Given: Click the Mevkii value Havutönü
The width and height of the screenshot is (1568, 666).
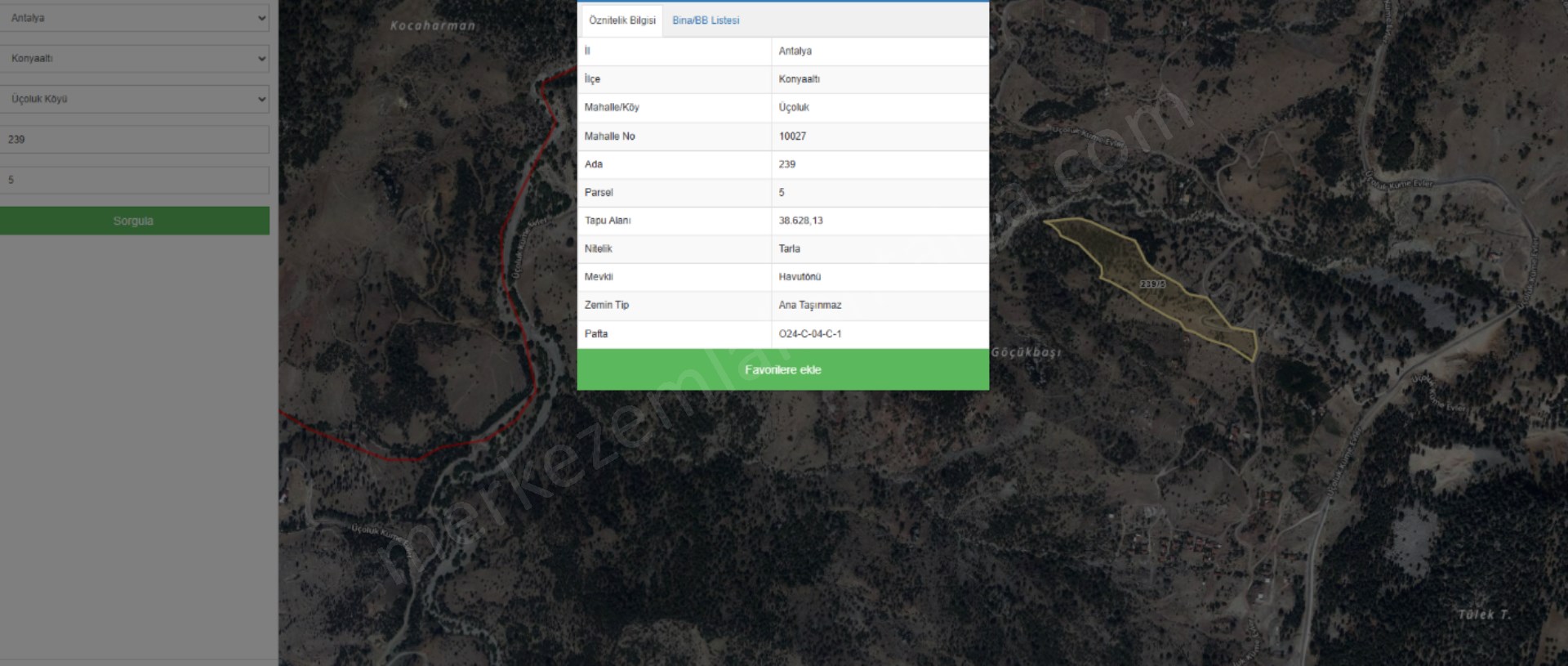Looking at the screenshot, I should coord(800,277).
